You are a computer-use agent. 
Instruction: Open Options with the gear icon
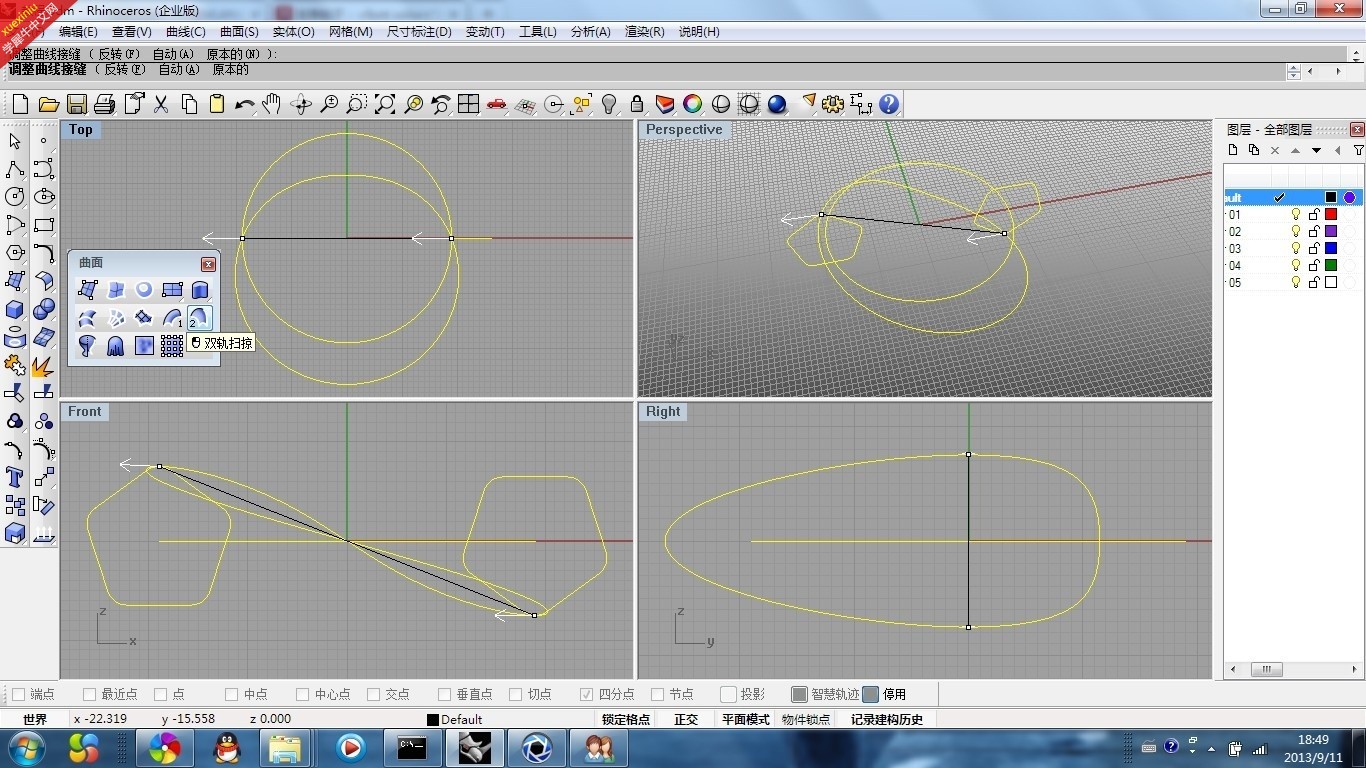(x=833, y=104)
